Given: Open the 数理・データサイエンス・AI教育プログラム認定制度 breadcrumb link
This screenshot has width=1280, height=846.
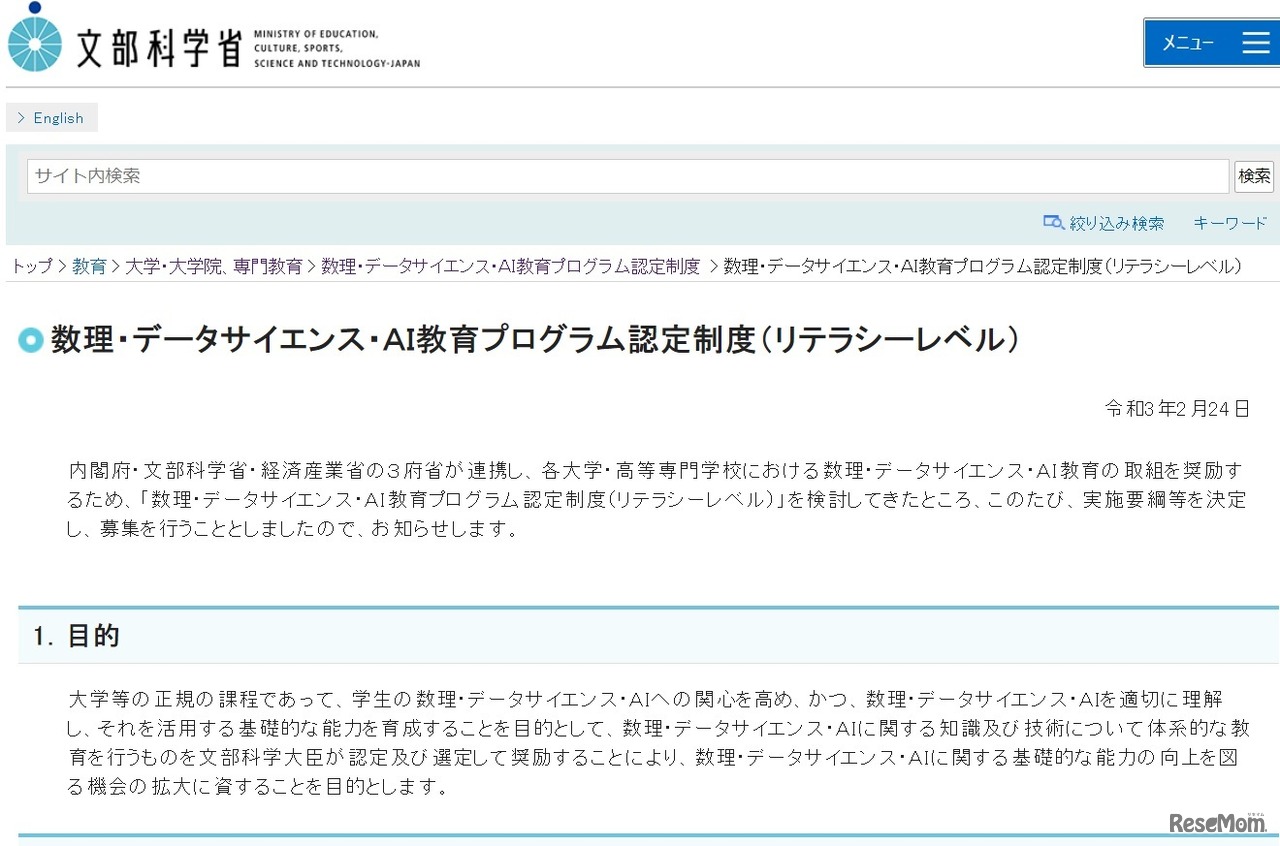Looking at the screenshot, I should (x=508, y=266).
